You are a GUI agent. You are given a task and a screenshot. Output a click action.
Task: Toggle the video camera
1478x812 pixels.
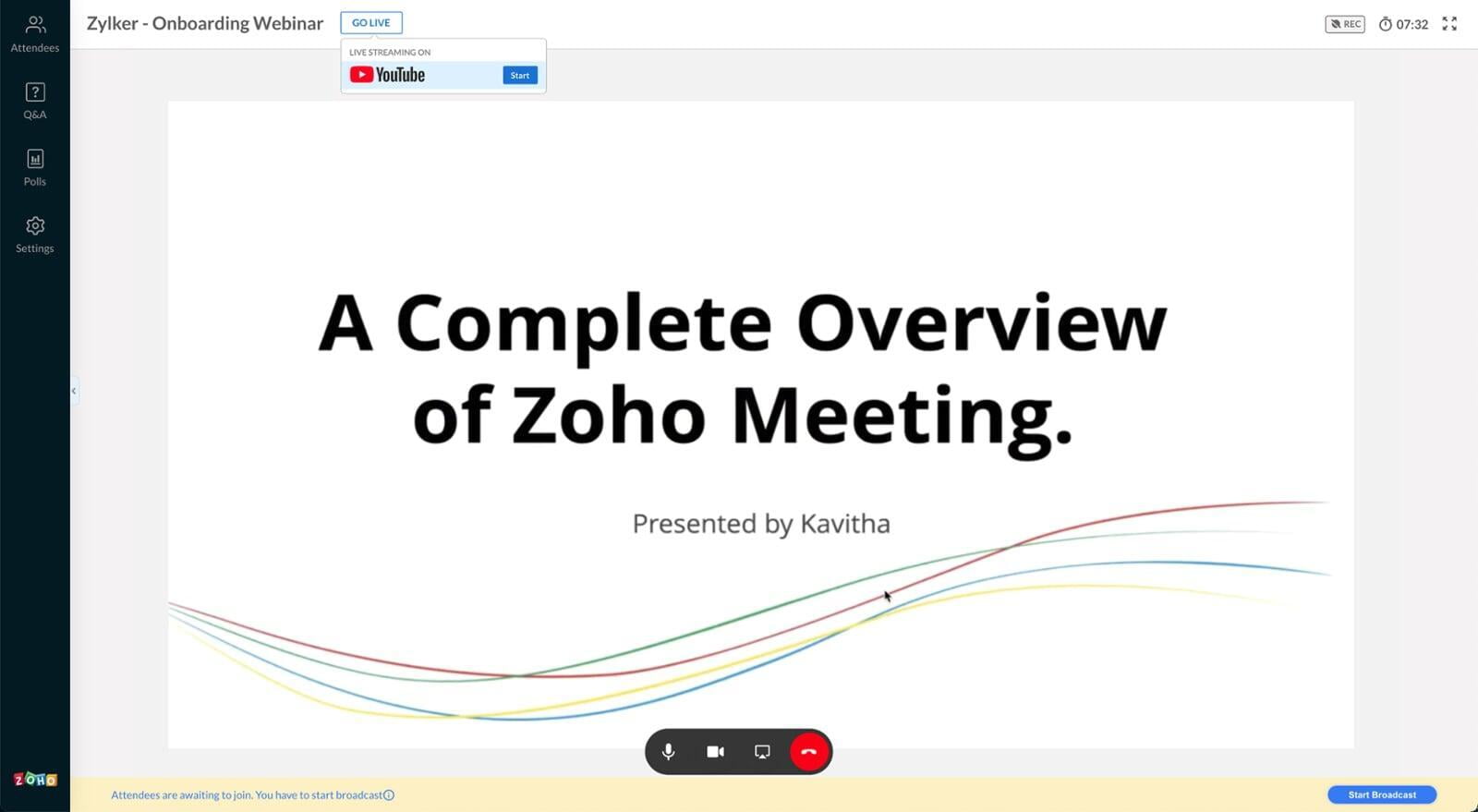point(716,752)
